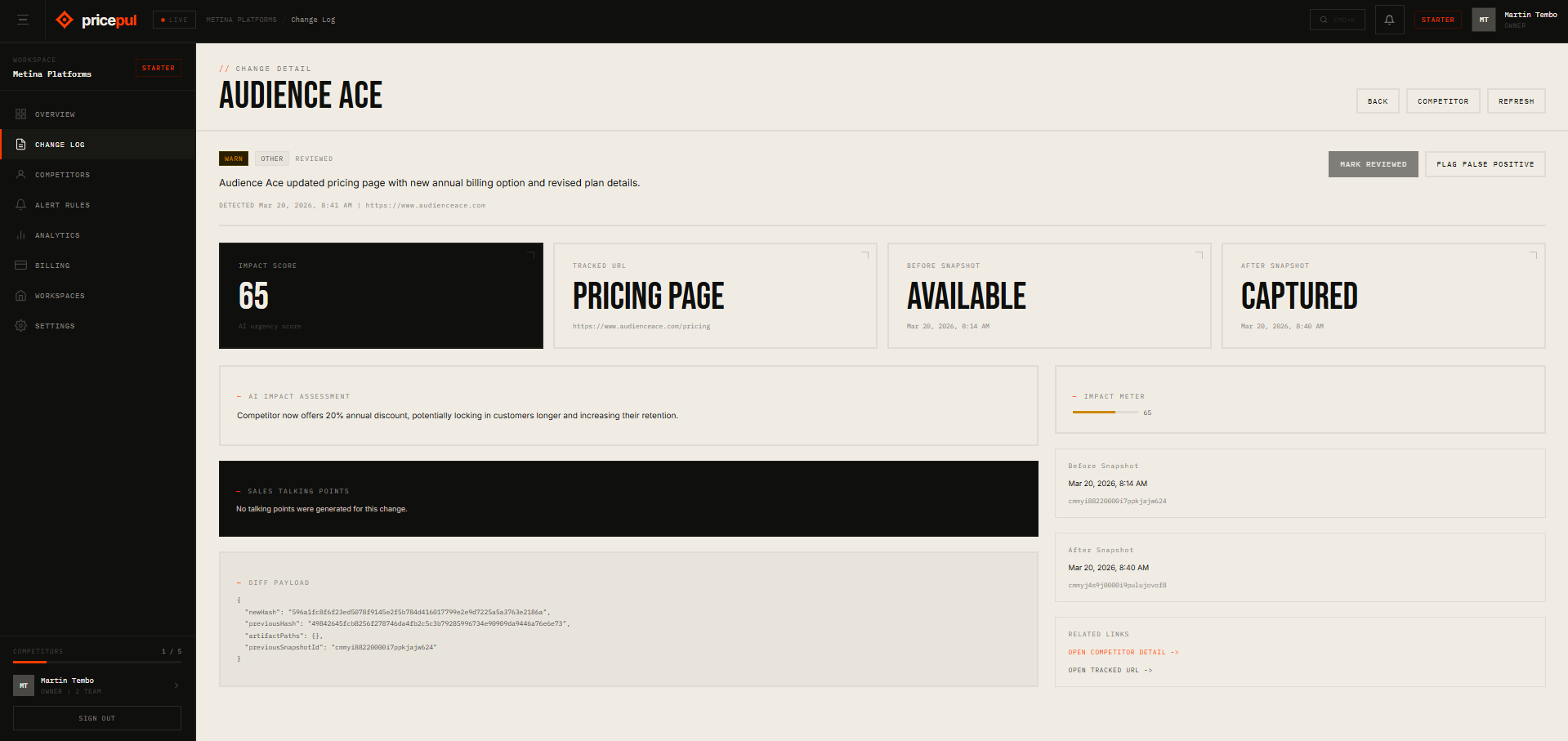Click the Change Log breadcrumb
Viewport: 1568px width, 741px height.
313,20
